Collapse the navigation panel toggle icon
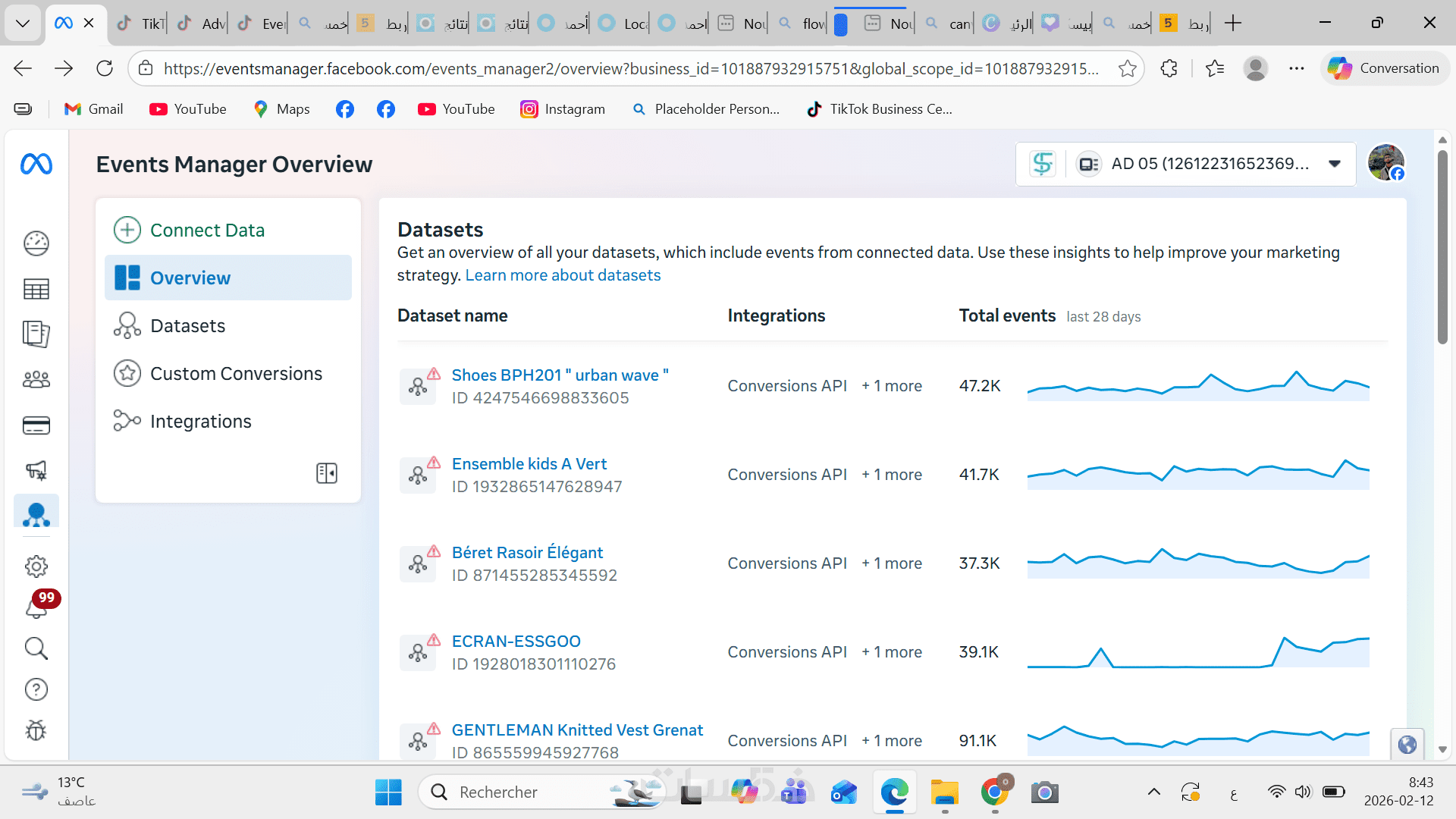Screen dimensions: 1456x819 pos(327,473)
